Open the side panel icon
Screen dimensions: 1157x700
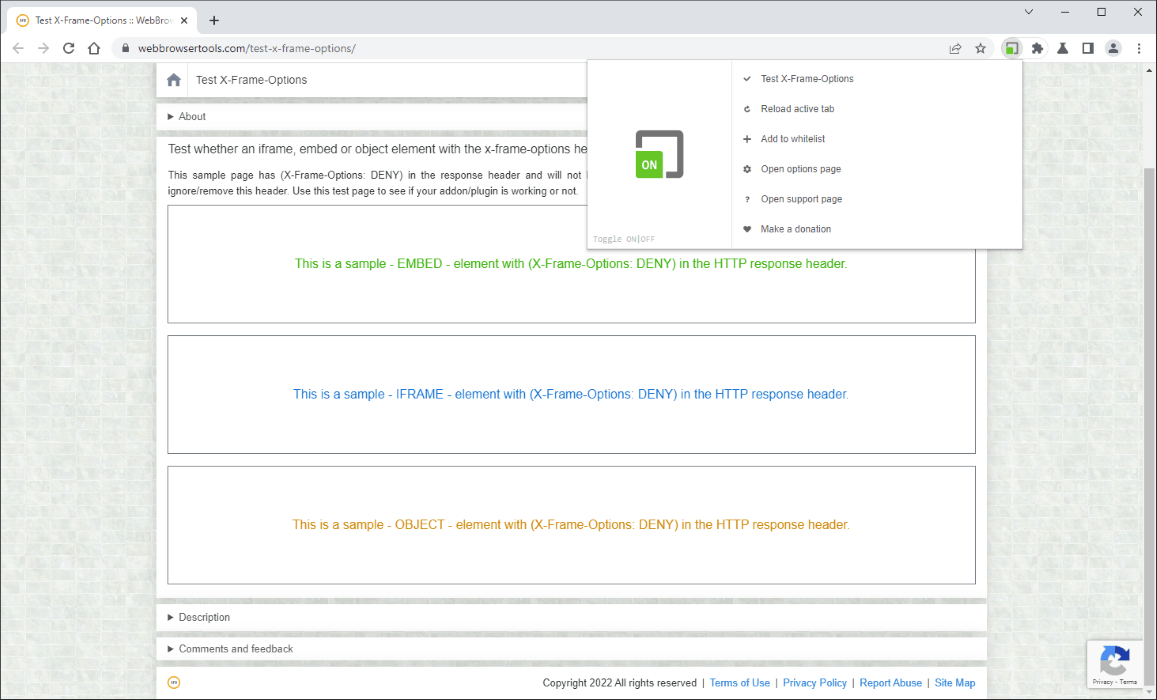tap(1088, 48)
